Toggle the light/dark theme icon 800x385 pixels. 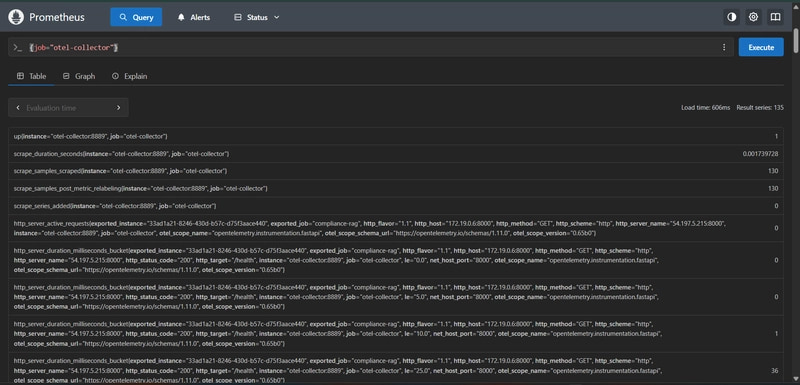[732, 17]
